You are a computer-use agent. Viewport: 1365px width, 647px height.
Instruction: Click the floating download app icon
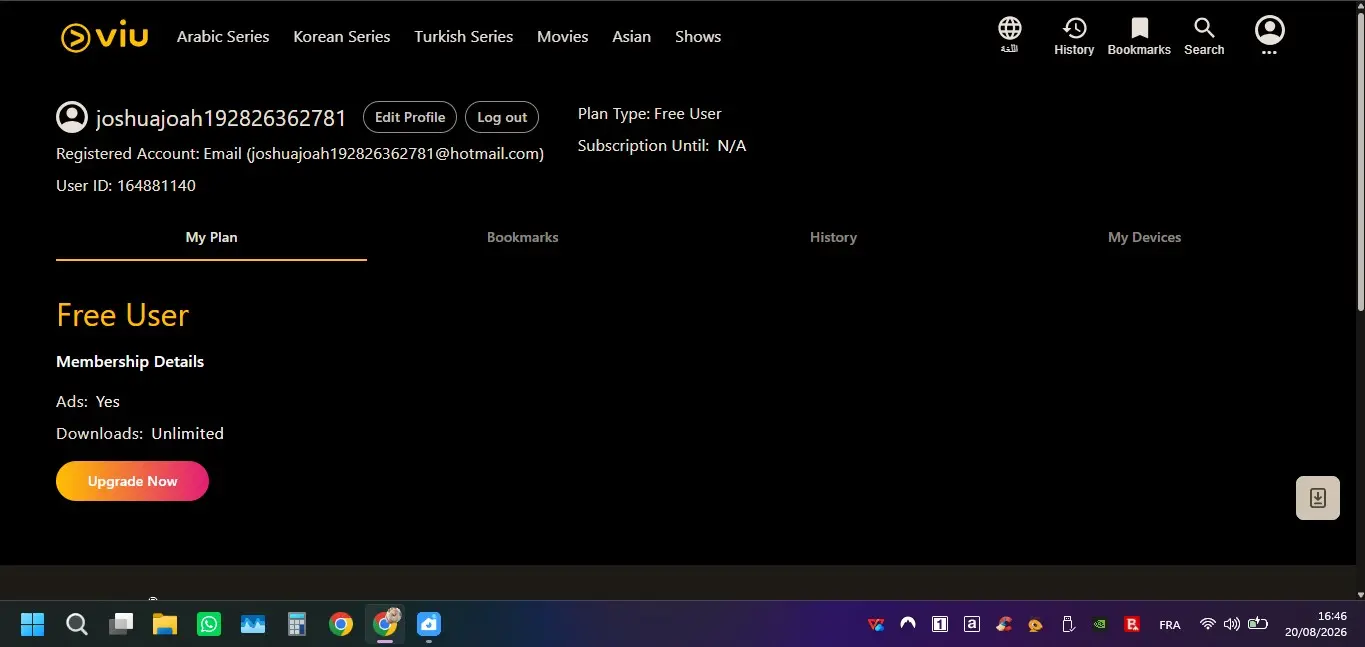(1317, 498)
